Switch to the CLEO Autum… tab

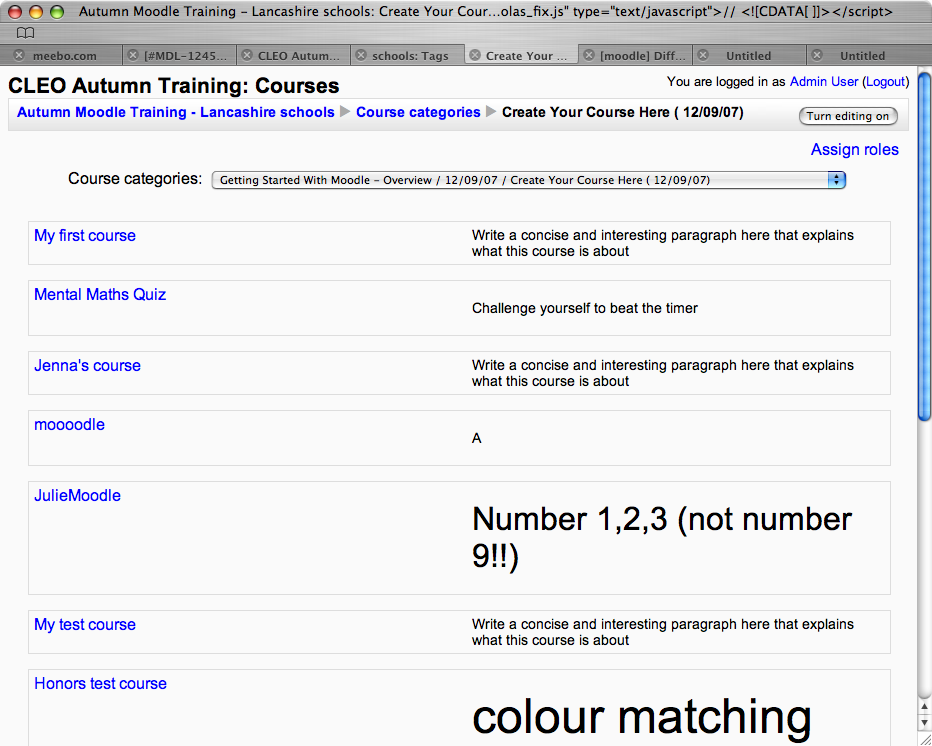(x=298, y=56)
